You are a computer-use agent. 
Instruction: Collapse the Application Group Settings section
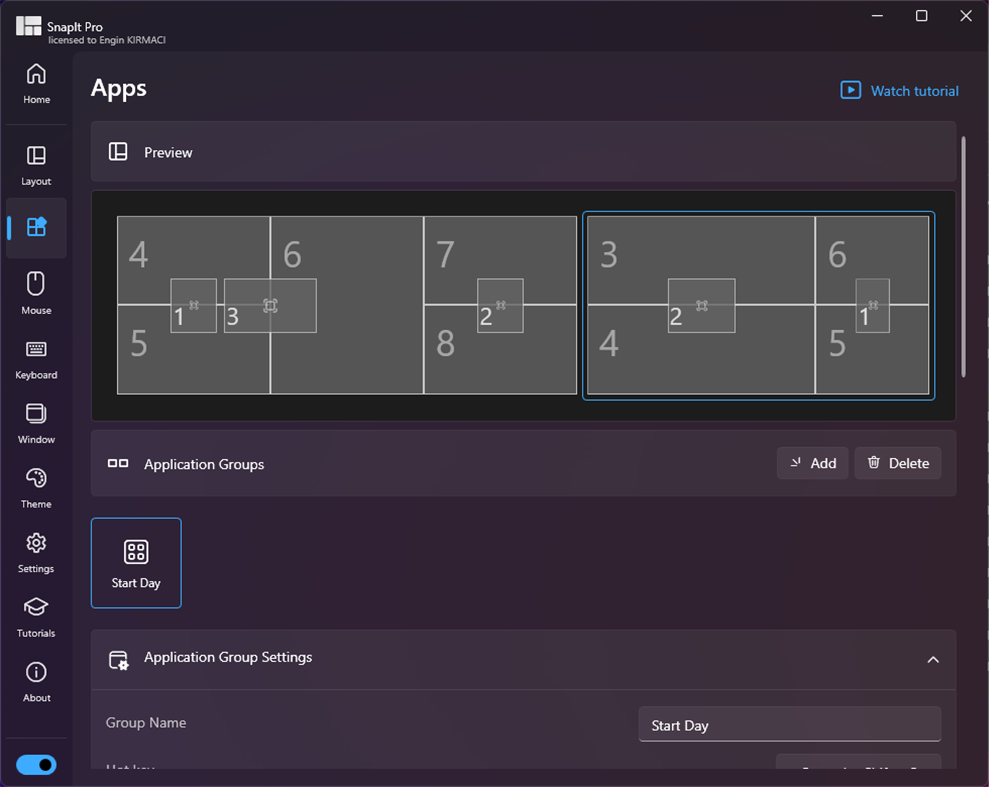click(933, 660)
